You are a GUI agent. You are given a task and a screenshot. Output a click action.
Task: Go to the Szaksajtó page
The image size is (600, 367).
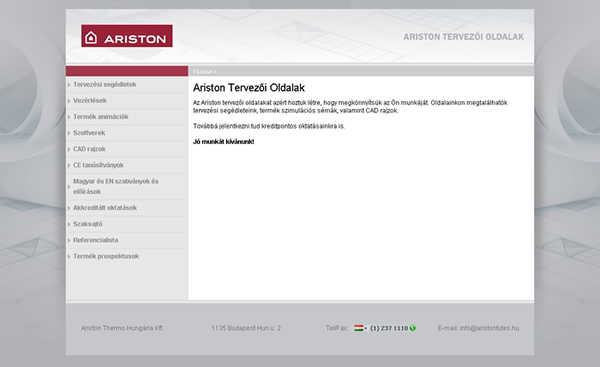click(x=88, y=224)
